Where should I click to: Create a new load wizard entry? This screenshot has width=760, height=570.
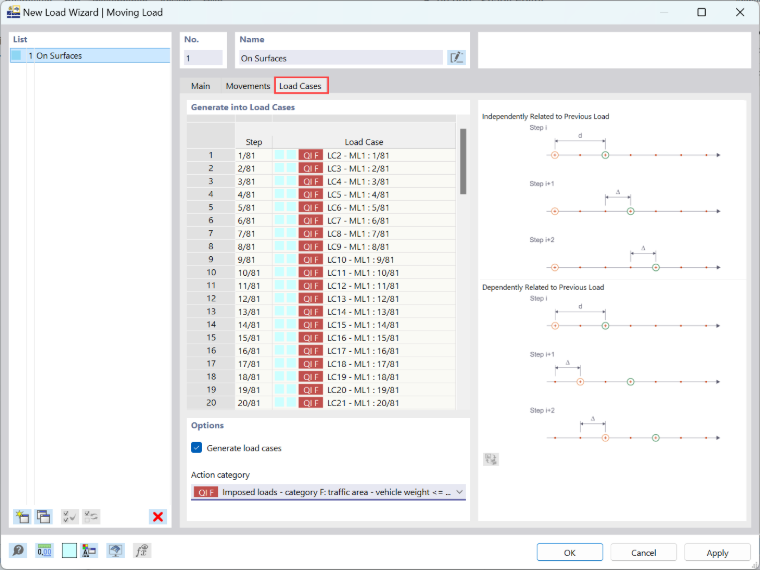[x=22, y=516]
